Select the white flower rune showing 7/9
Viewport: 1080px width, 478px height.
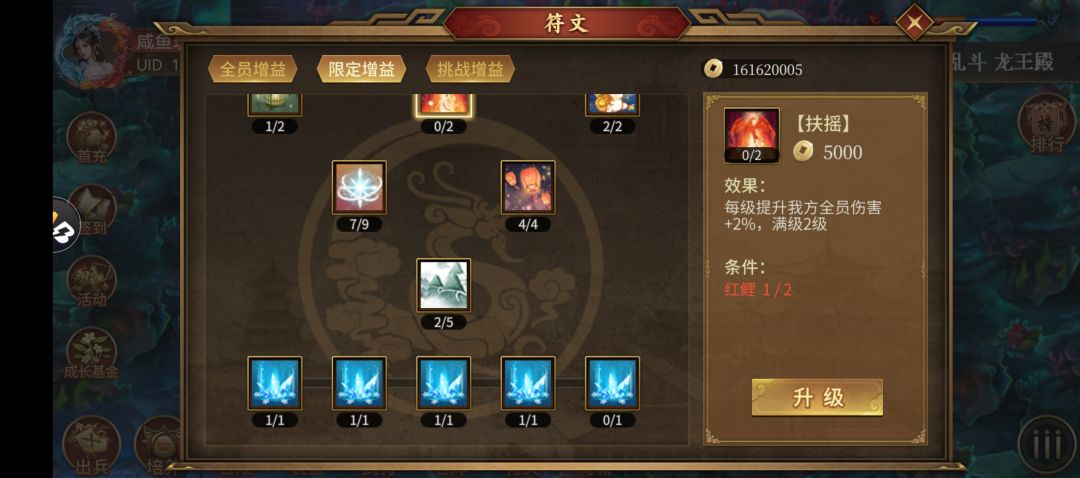359,187
